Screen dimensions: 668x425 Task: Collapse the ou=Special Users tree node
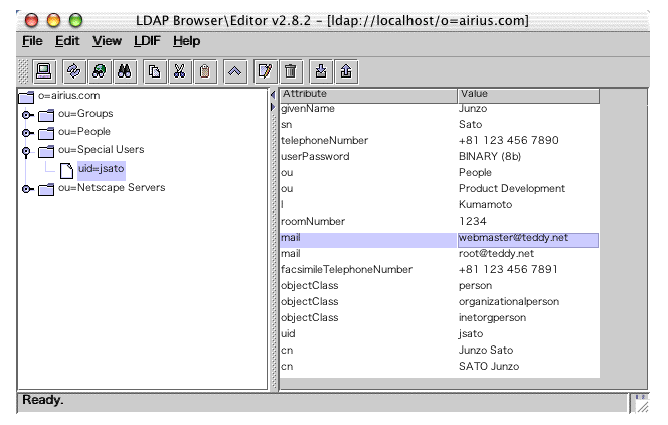tap(26, 152)
